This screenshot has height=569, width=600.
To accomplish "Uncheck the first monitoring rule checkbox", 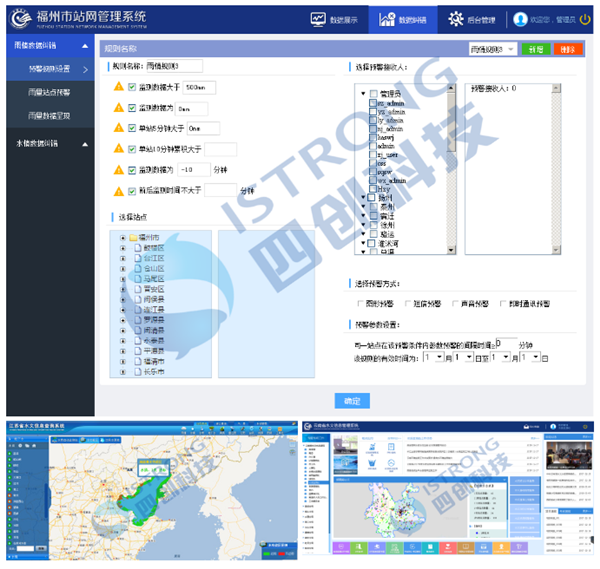I will point(132,87).
